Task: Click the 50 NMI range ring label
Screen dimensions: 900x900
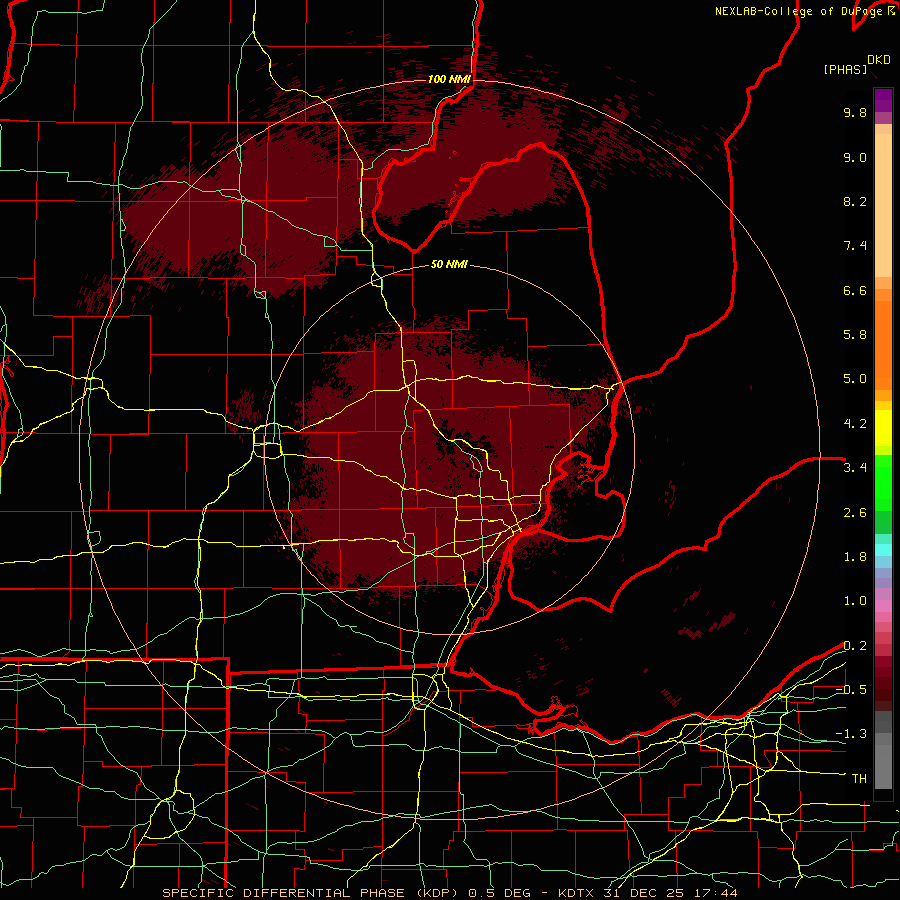Action: (449, 264)
